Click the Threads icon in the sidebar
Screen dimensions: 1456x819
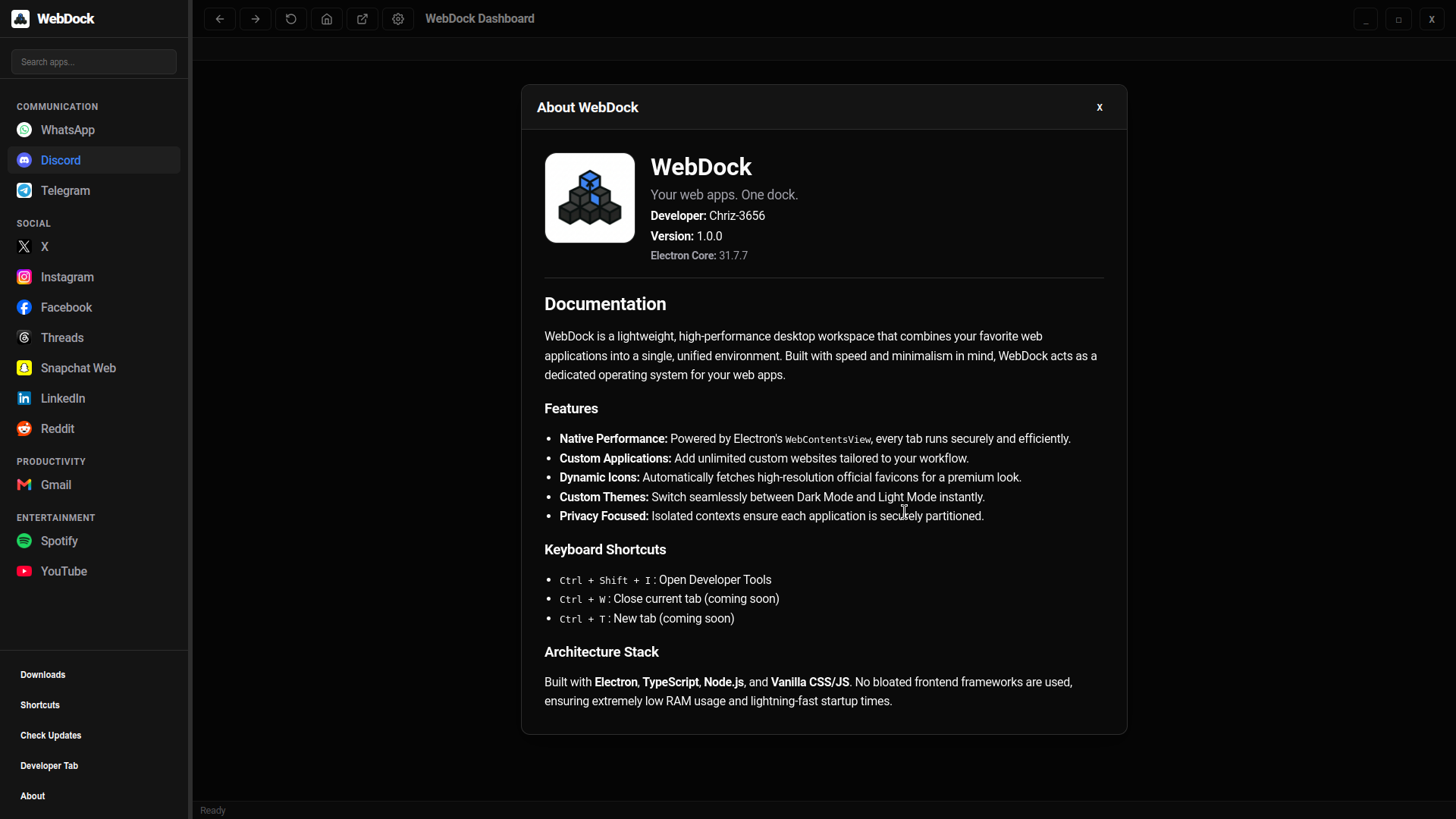coord(24,337)
